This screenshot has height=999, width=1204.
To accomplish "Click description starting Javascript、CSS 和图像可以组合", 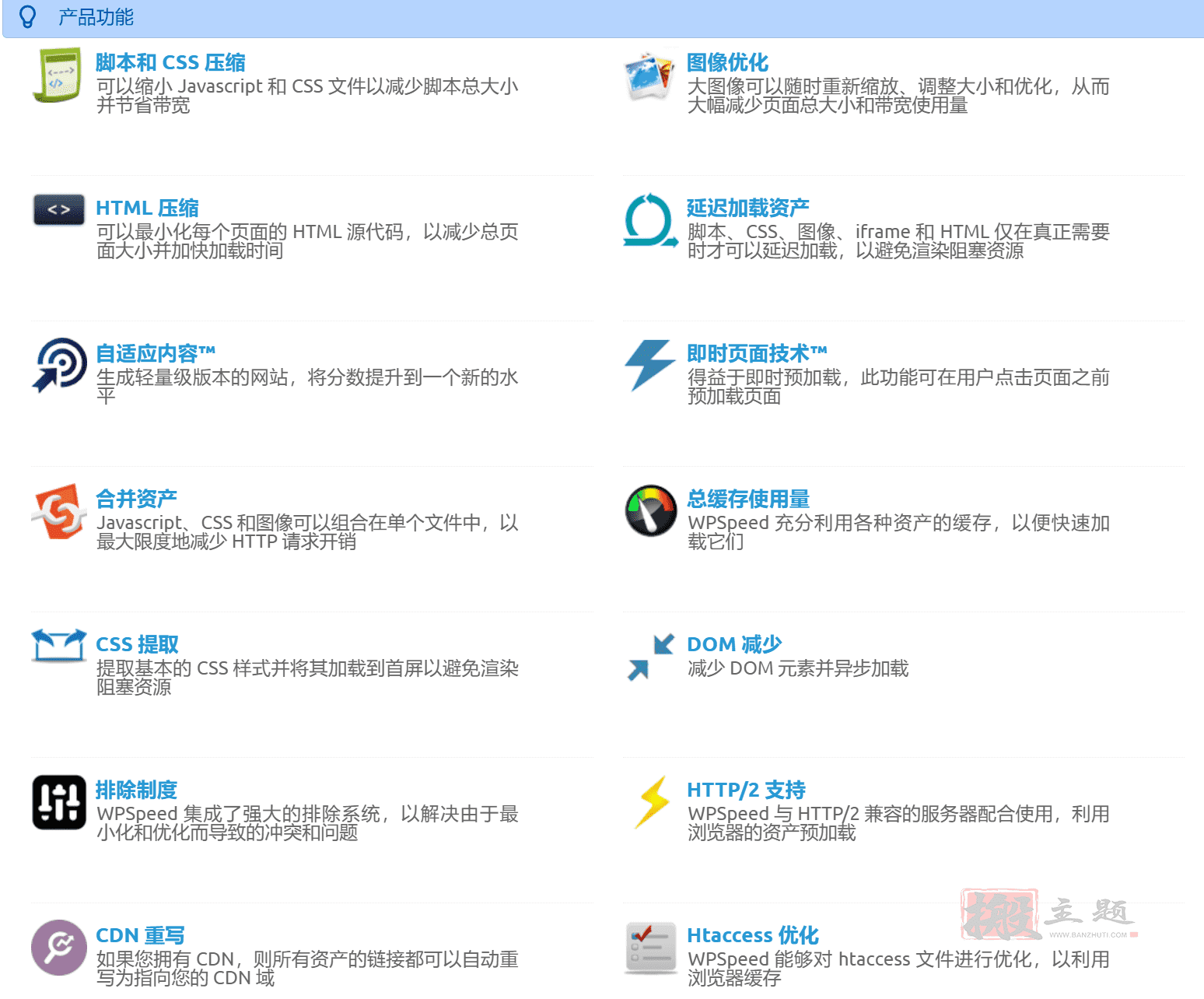I will point(307,532).
